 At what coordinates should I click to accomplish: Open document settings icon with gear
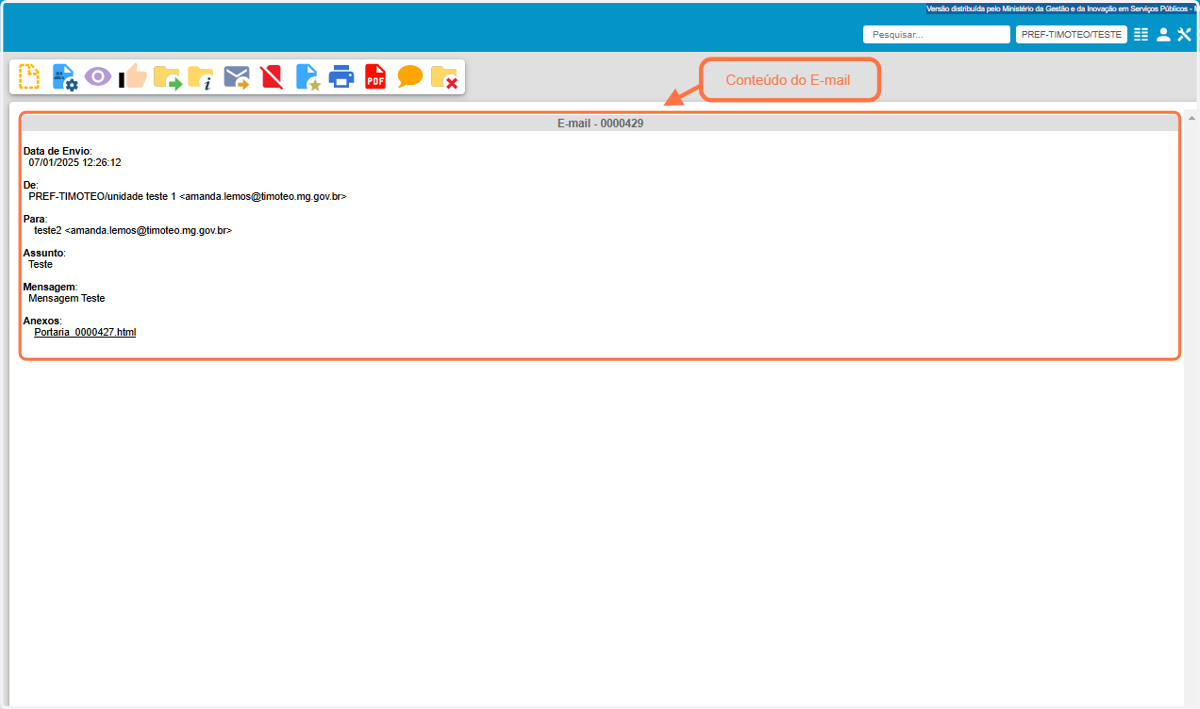click(64, 77)
